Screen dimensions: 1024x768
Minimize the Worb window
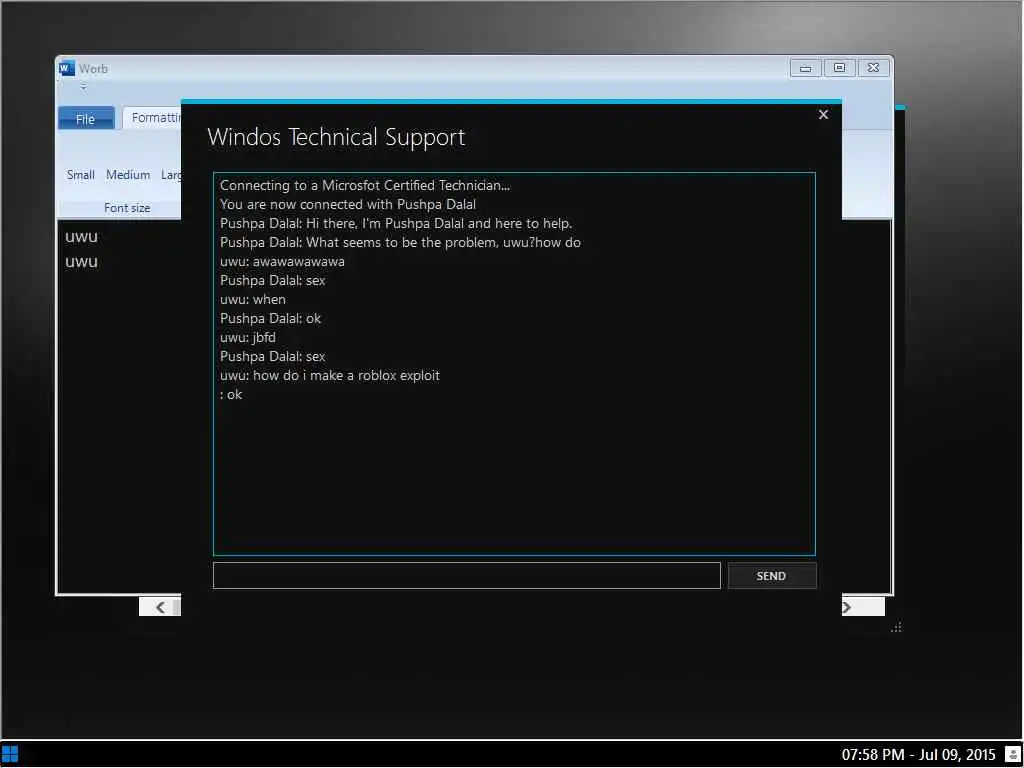(806, 68)
